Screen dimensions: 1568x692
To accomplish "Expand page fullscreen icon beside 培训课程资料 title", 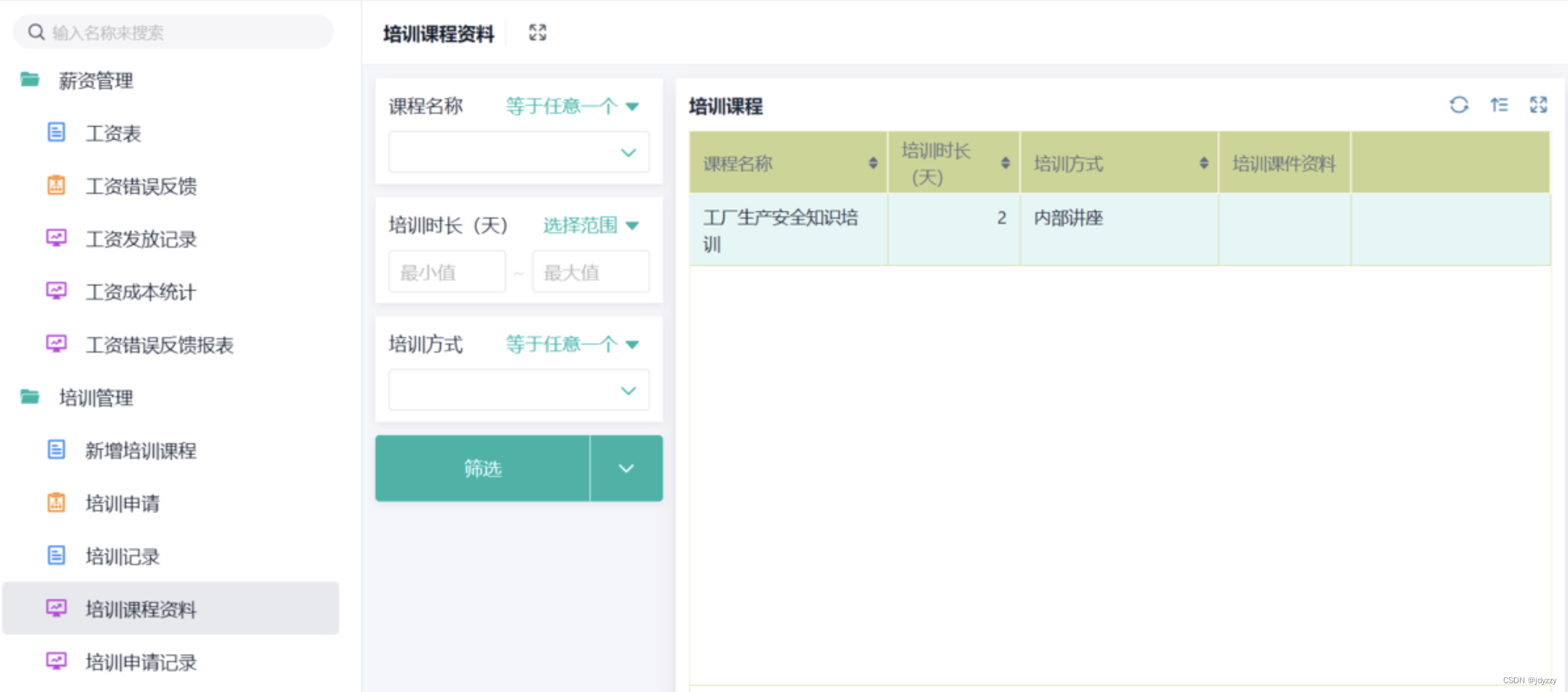I will [x=538, y=33].
